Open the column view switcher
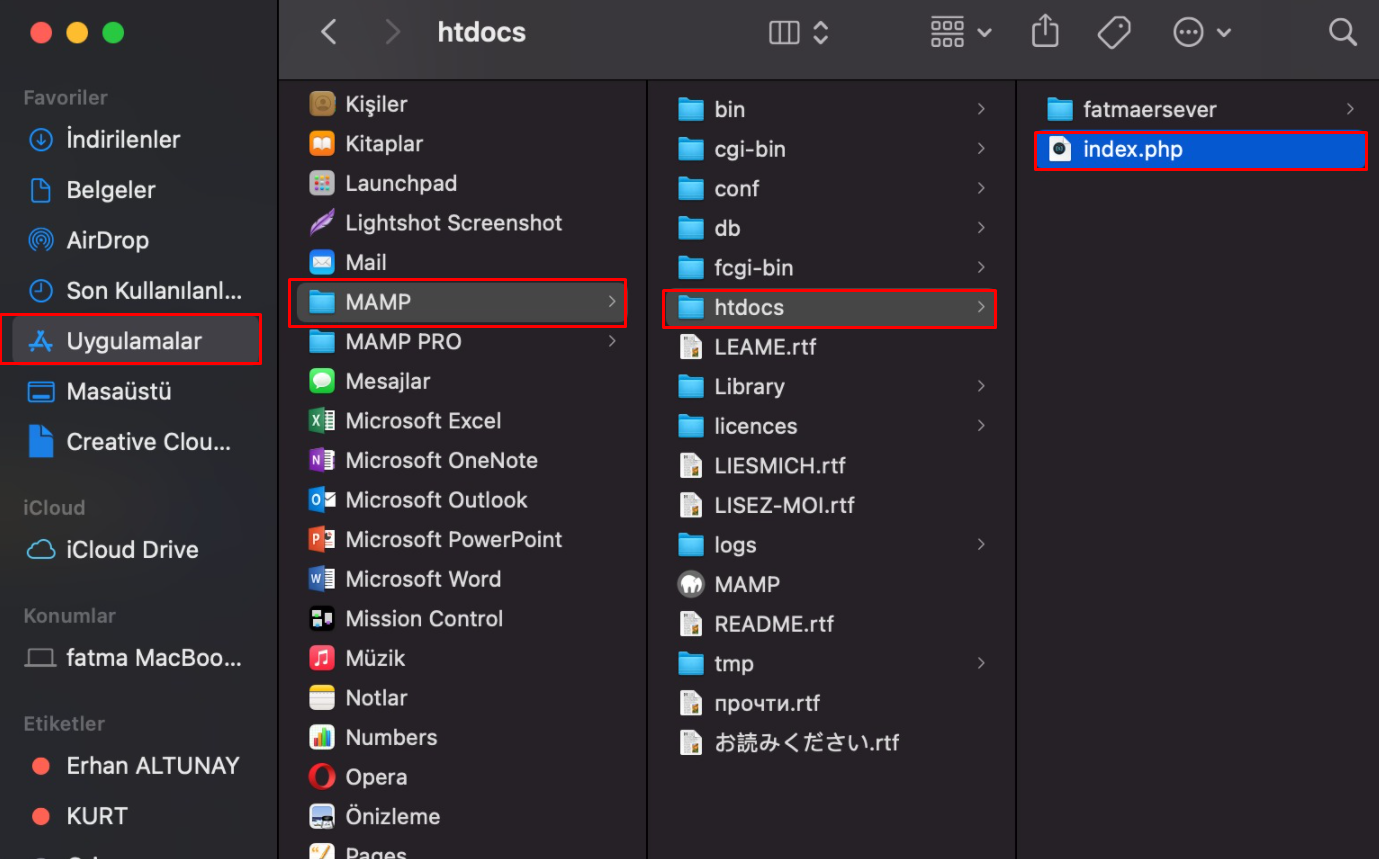Viewport: 1379px width, 859px height. tap(799, 32)
